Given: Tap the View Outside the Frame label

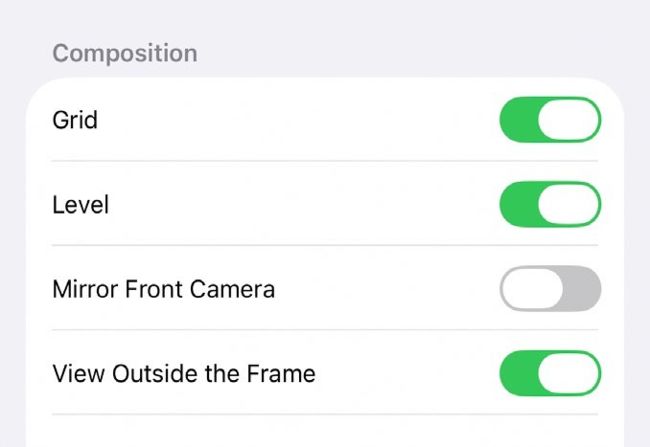Looking at the screenshot, I should point(184,374).
